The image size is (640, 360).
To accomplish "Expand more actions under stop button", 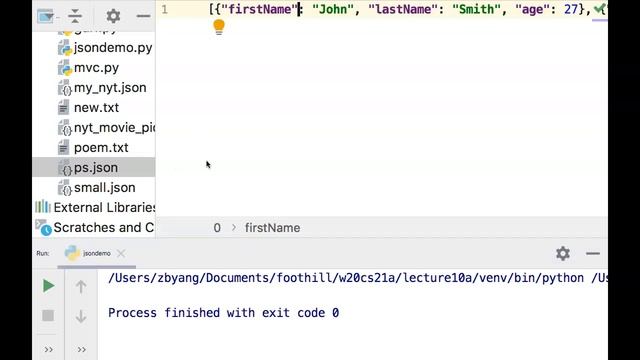I will pyautogui.click(x=49, y=349).
